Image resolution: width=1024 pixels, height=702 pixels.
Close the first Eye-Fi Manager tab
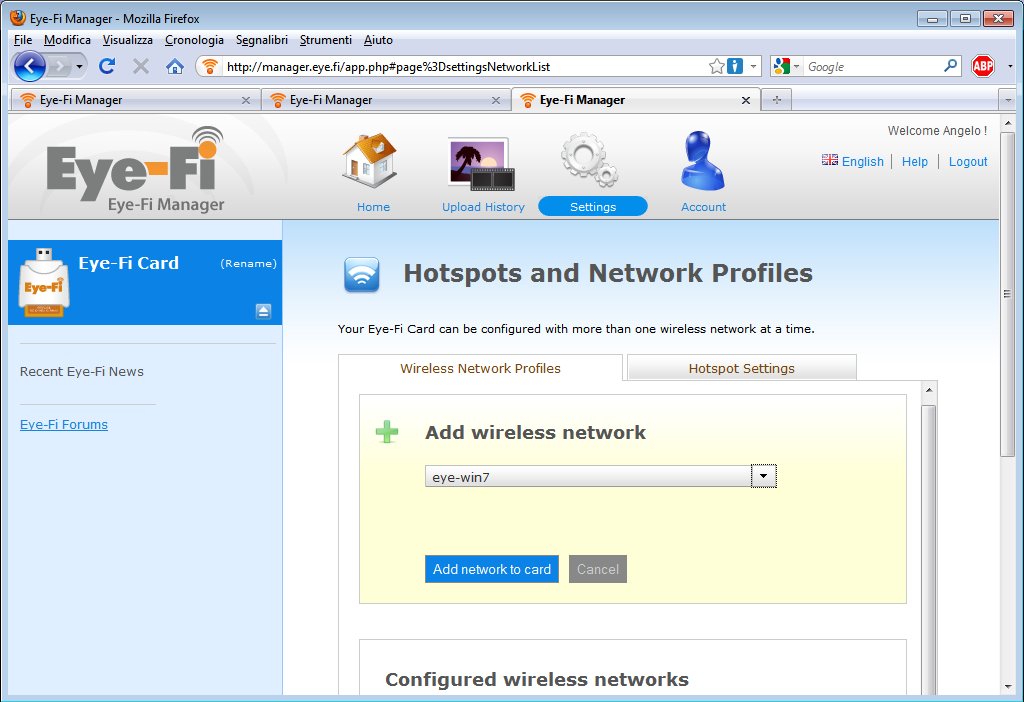pos(246,100)
